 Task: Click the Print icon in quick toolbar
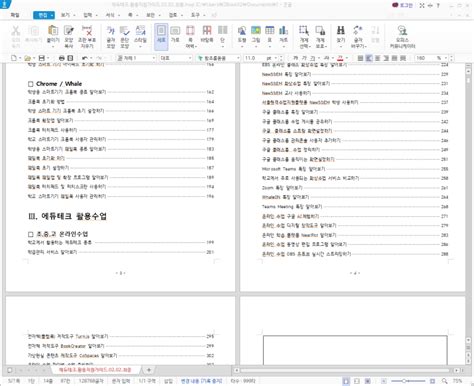[x=62, y=58]
